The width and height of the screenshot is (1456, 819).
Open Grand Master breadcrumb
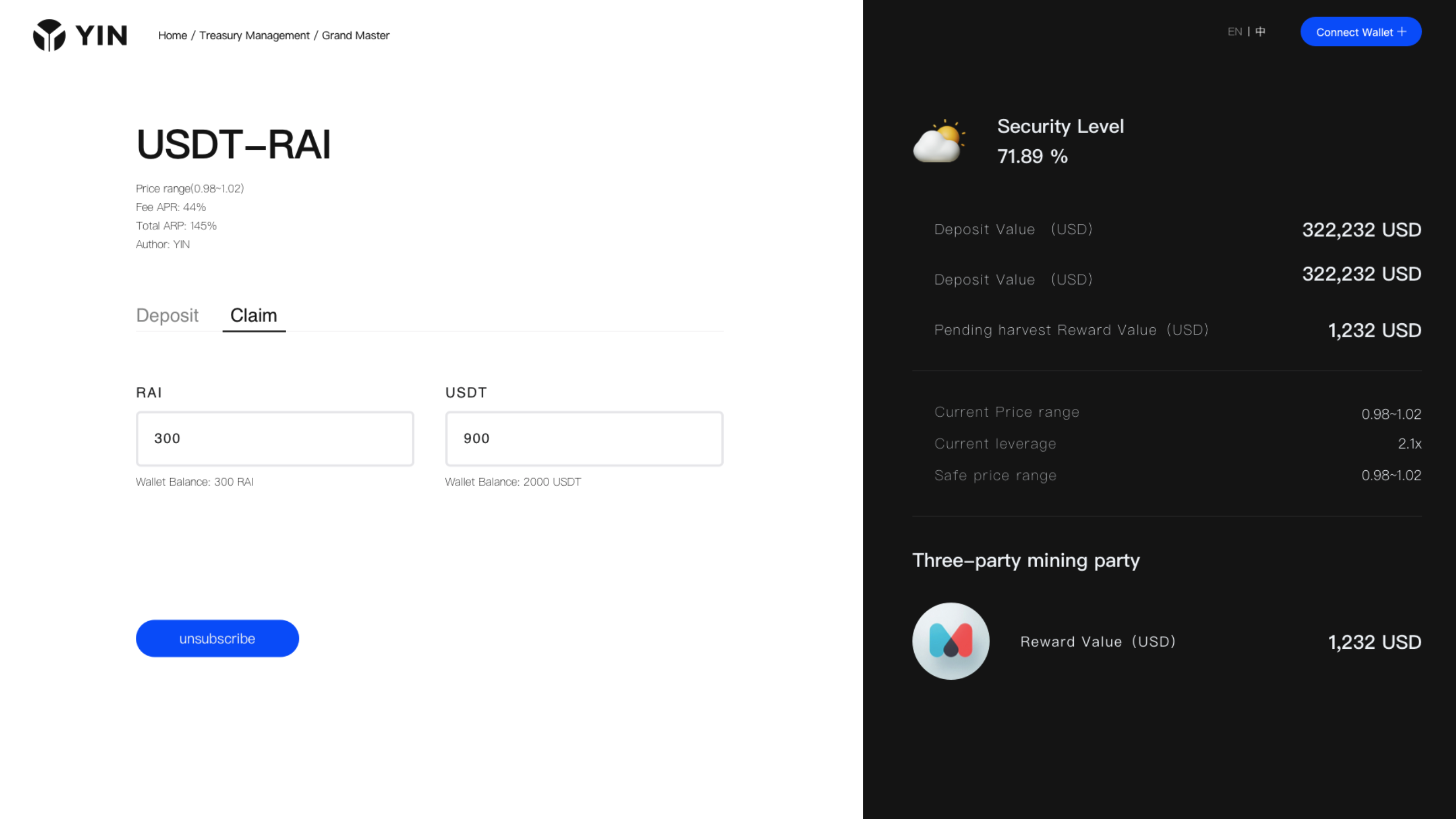[356, 35]
